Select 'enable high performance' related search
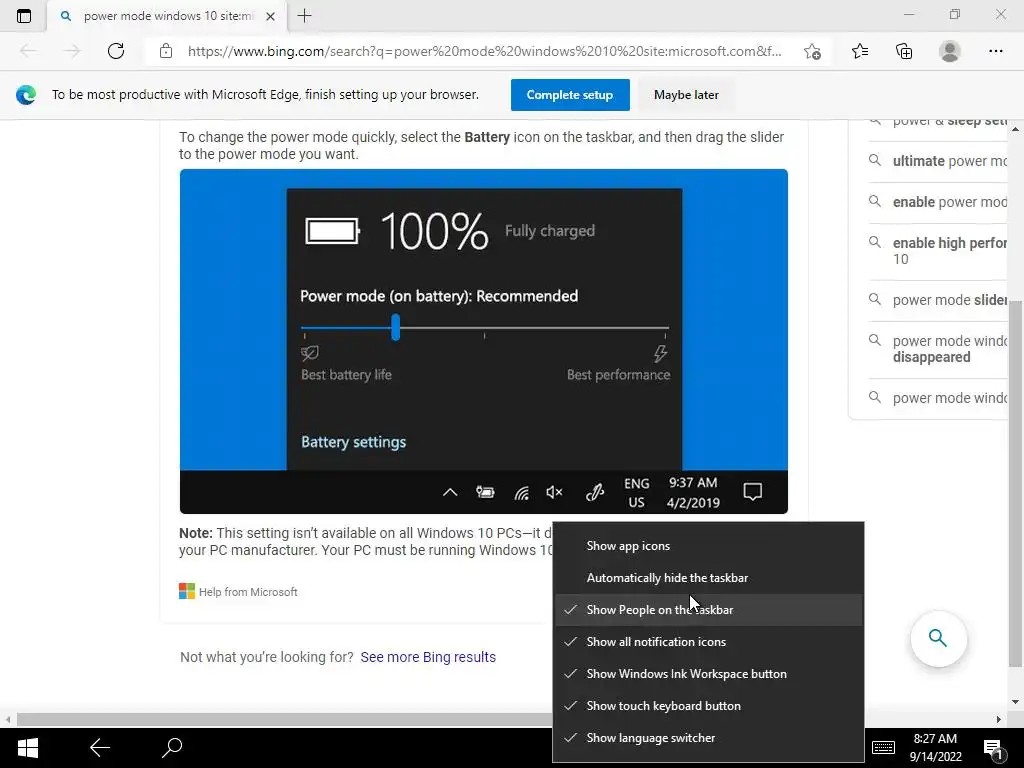Viewport: 1024px width, 768px height. coord(938,251)
